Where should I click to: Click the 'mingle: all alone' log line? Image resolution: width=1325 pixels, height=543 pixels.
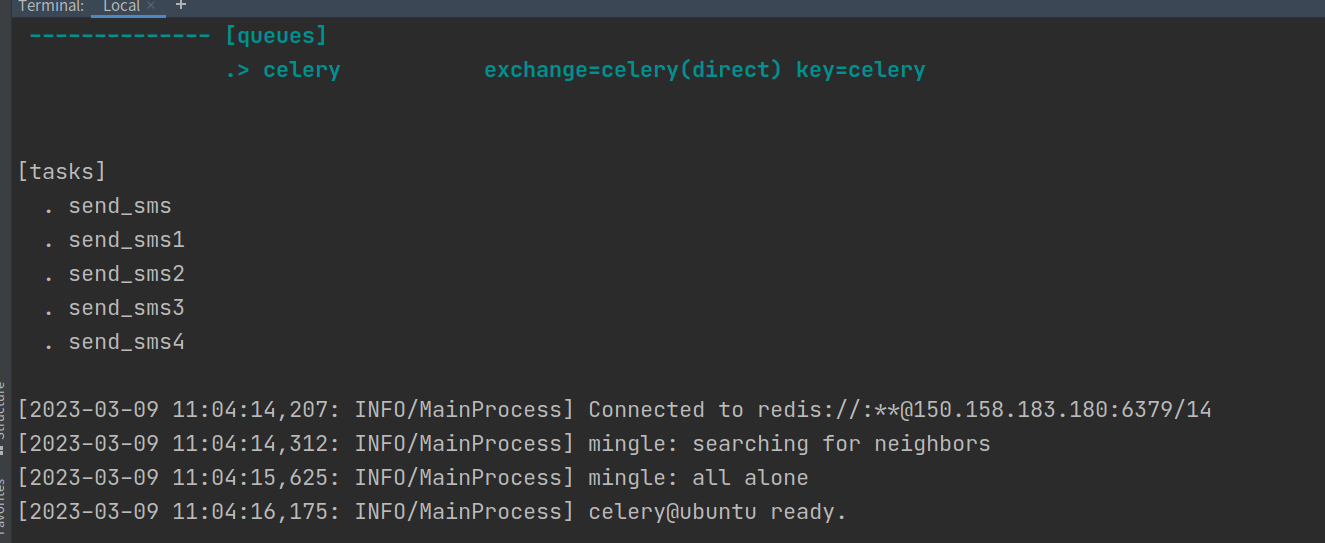click(x=698, y=478)
